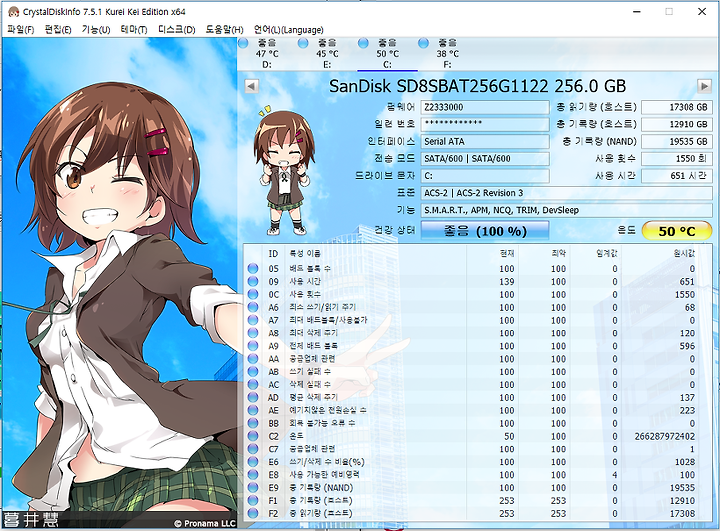The width and height of the screenshot is (720, 531).
Task: Click the 현재 column header
Action: click(507, 254)
